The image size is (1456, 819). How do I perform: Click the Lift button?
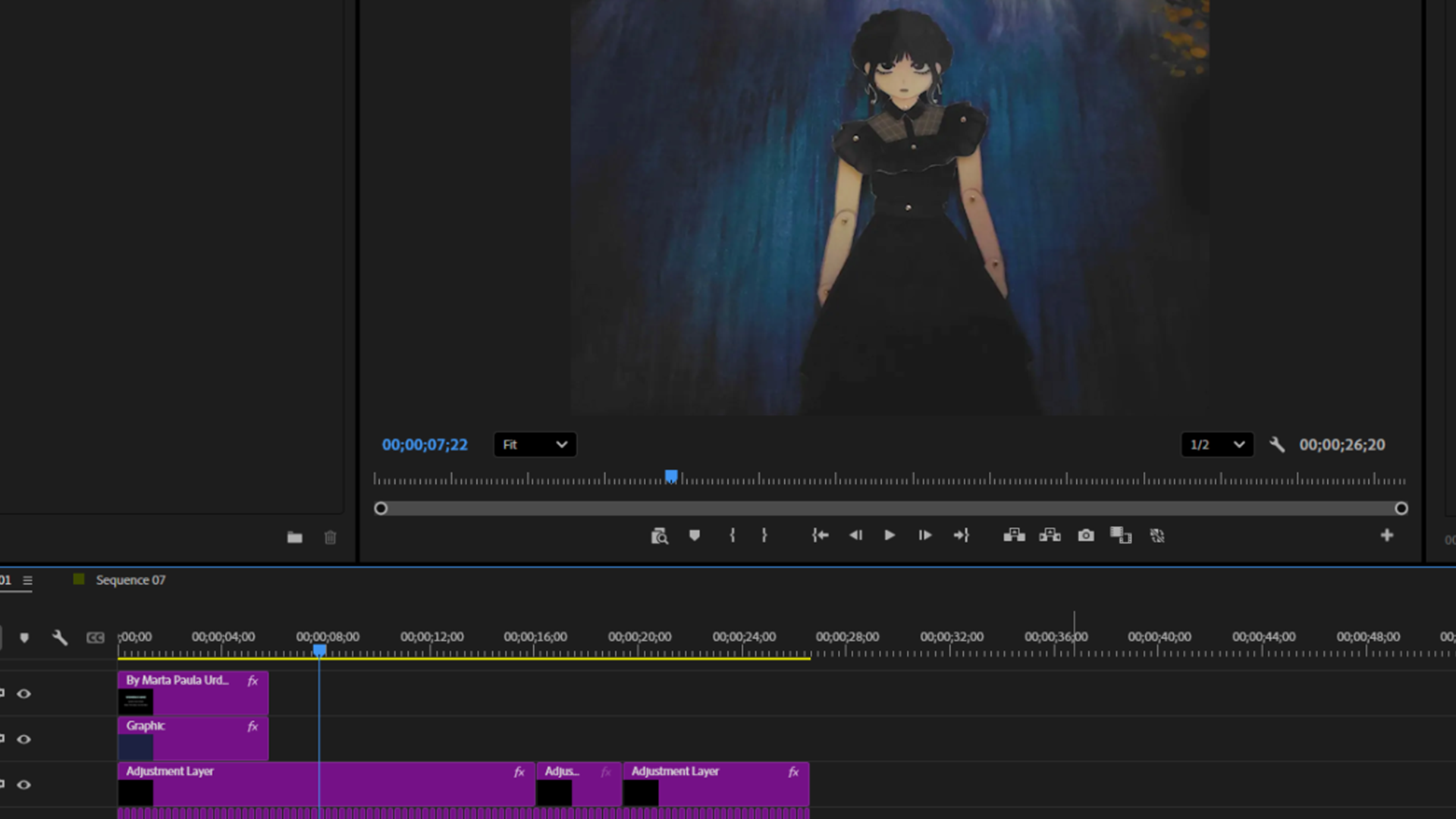[1014, 535]
